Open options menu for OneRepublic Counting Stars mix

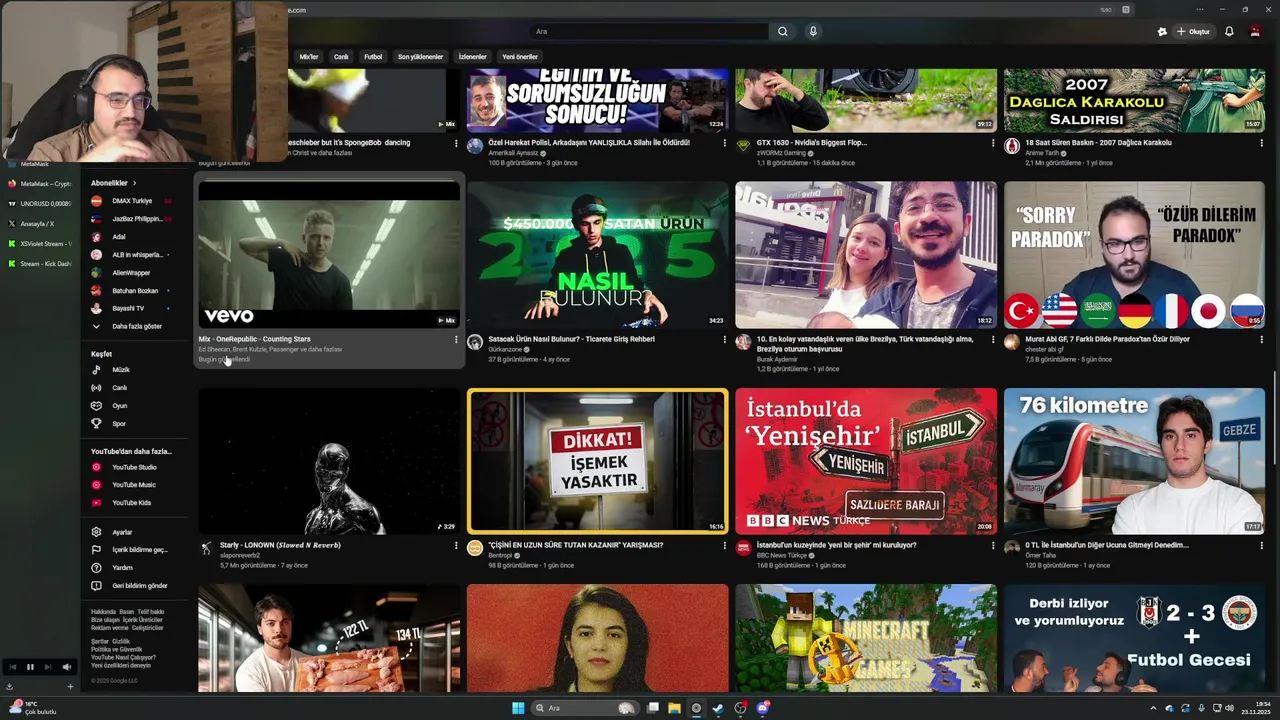click(x=456, y=340)
